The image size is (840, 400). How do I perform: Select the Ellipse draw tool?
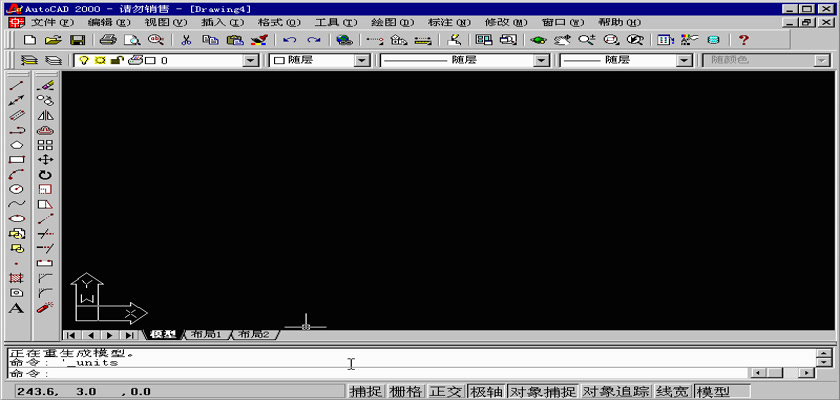tap(17, 218)
